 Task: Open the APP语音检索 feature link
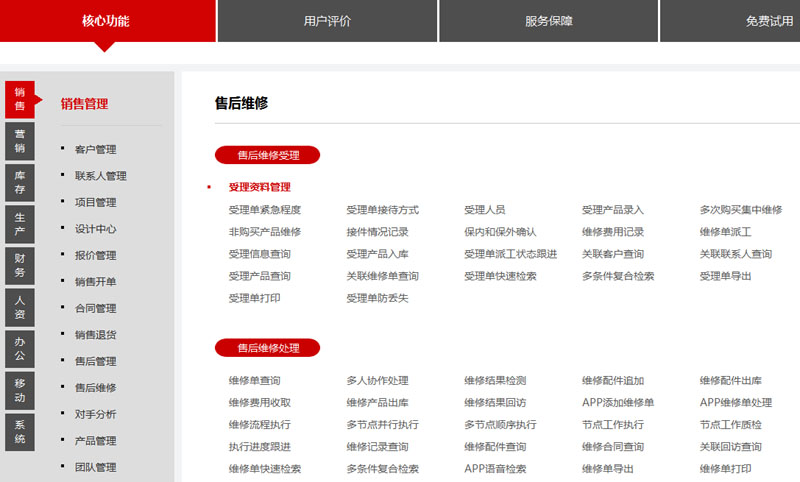(x=494, y=469)
